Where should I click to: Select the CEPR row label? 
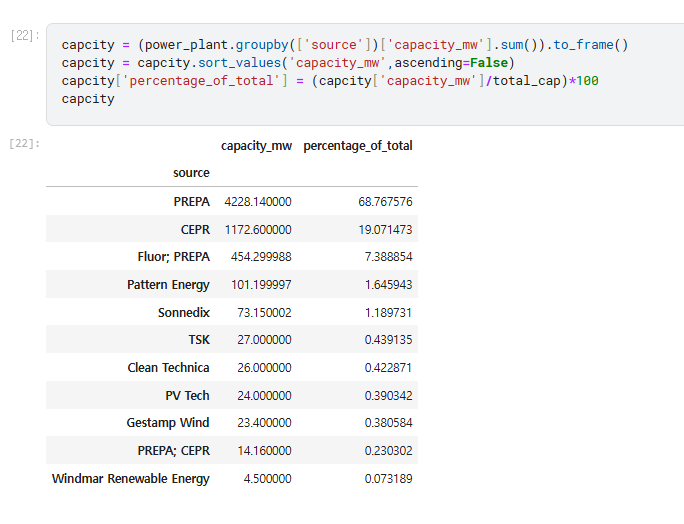pyautogui.click(x=195, y=229)
